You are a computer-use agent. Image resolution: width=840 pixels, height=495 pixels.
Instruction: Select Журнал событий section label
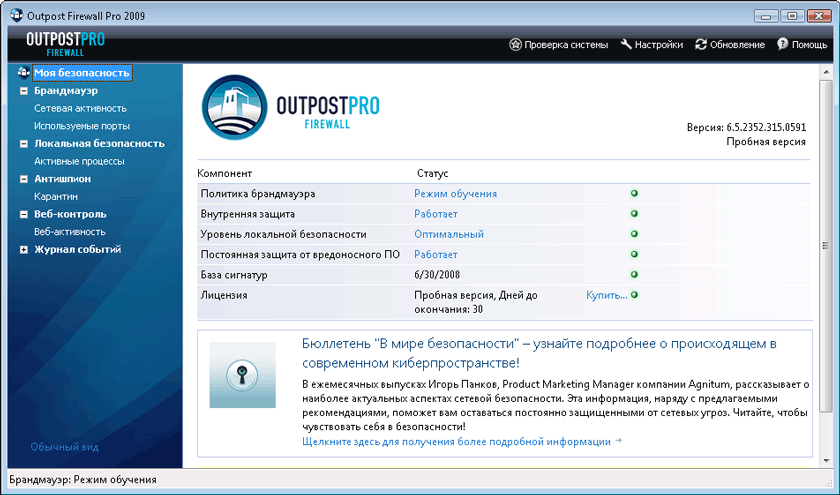(78, 250)
